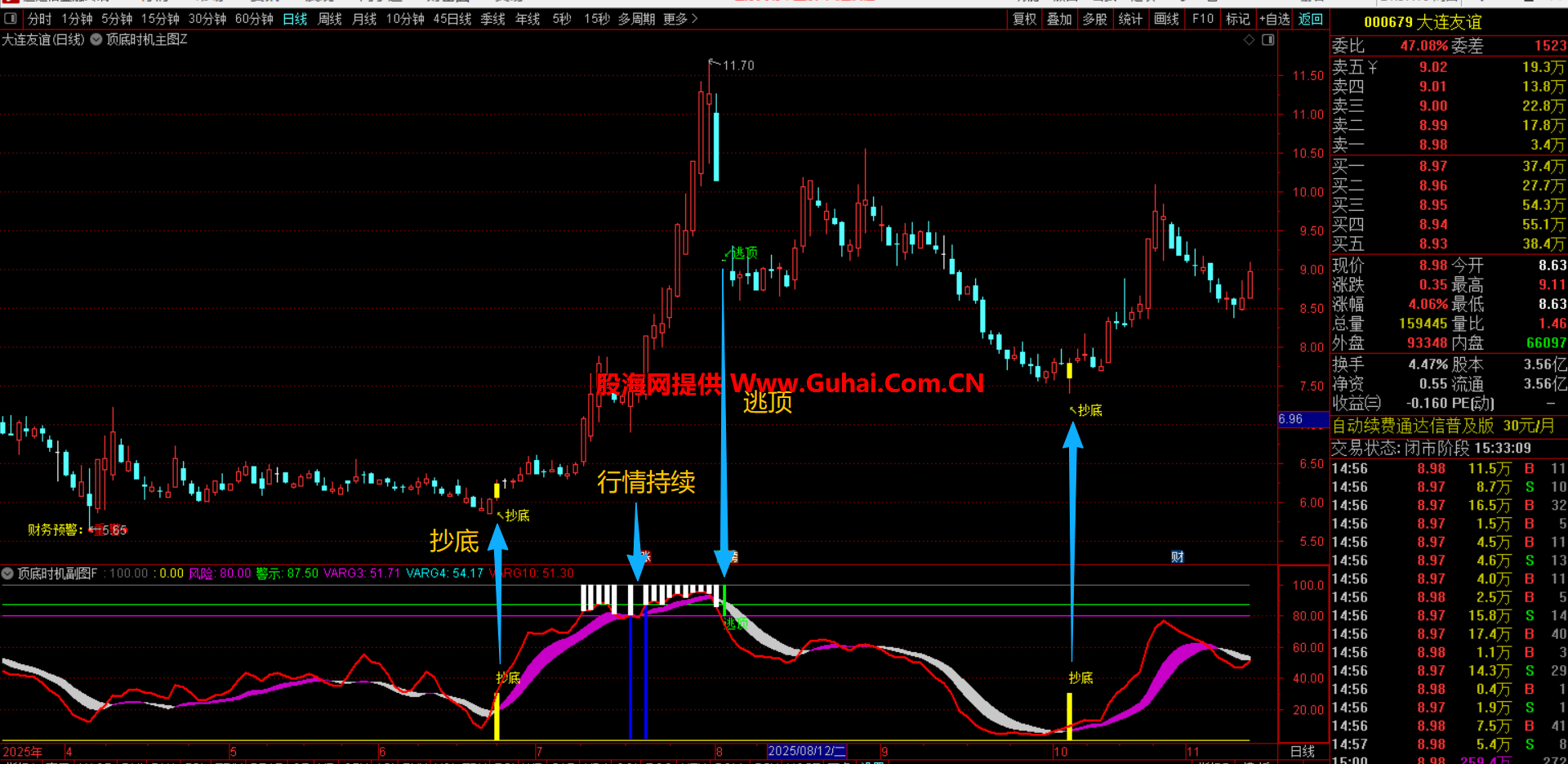The width and height of the screenshot is (1568, 764).
Task: Click the 财 finance marker icon
Action: tap(1177, 556)
